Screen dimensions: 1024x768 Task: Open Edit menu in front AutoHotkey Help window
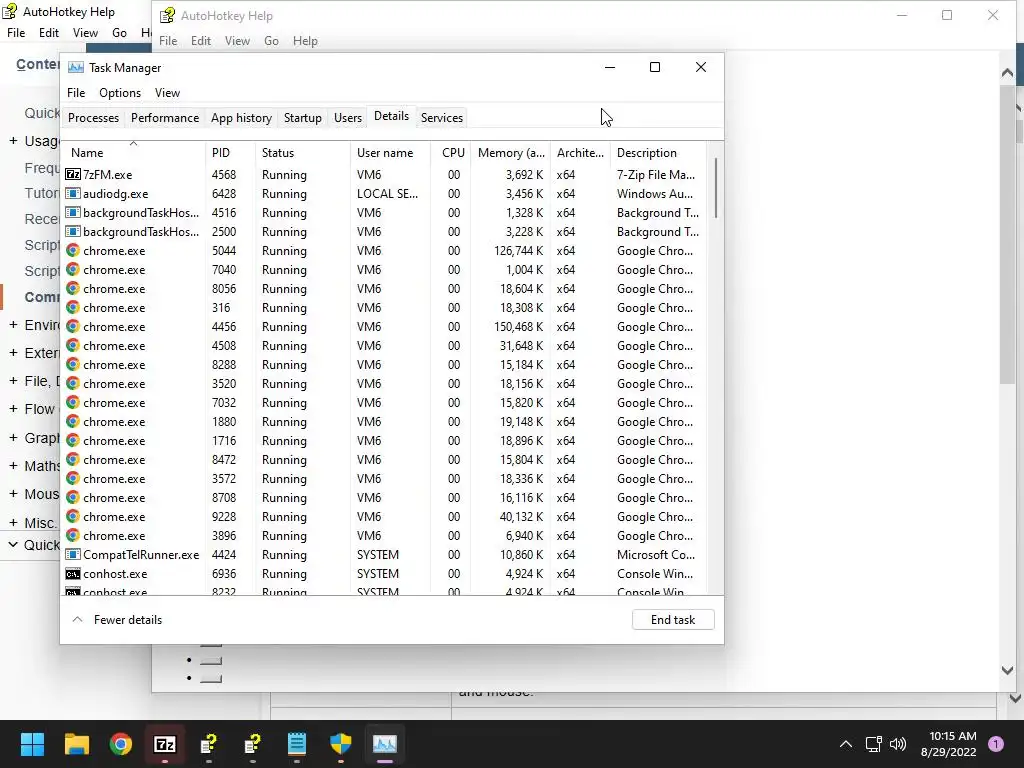200,40
